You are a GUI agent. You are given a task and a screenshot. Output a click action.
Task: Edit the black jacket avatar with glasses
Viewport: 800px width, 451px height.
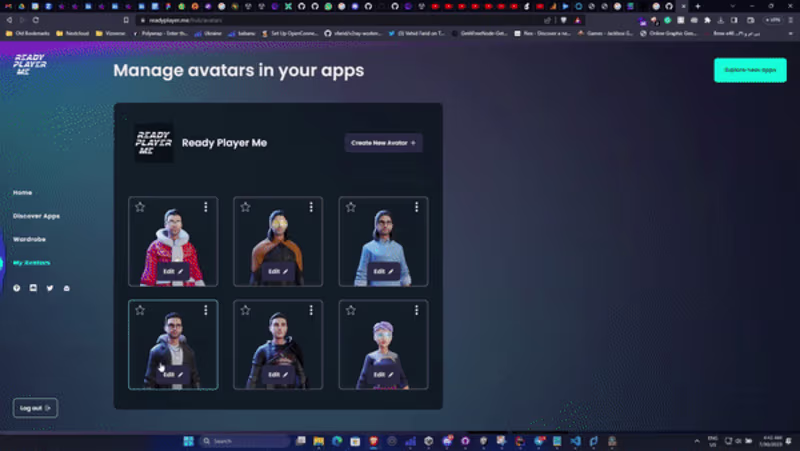pos(173,374)
